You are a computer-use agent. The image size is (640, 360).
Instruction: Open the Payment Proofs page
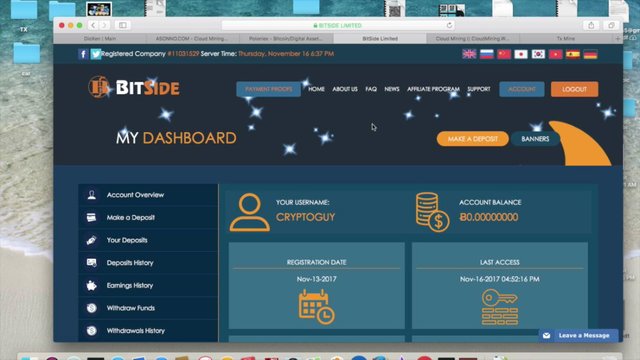[x=269, y=89]
